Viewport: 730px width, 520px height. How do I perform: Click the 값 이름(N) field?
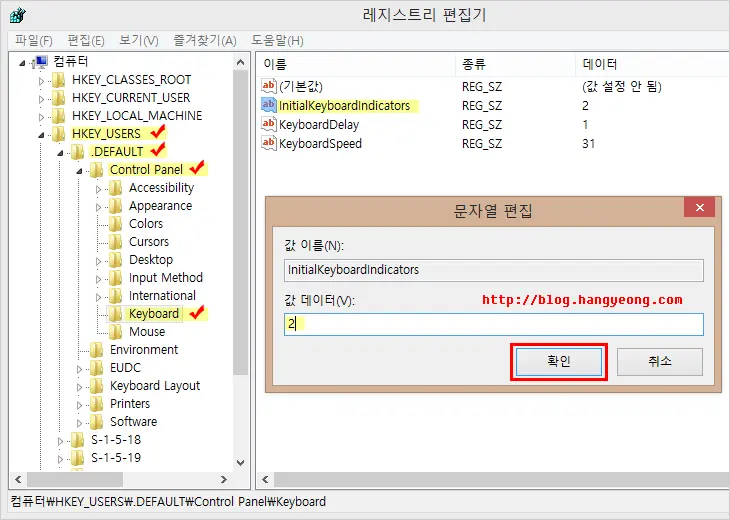pos(493,270)
